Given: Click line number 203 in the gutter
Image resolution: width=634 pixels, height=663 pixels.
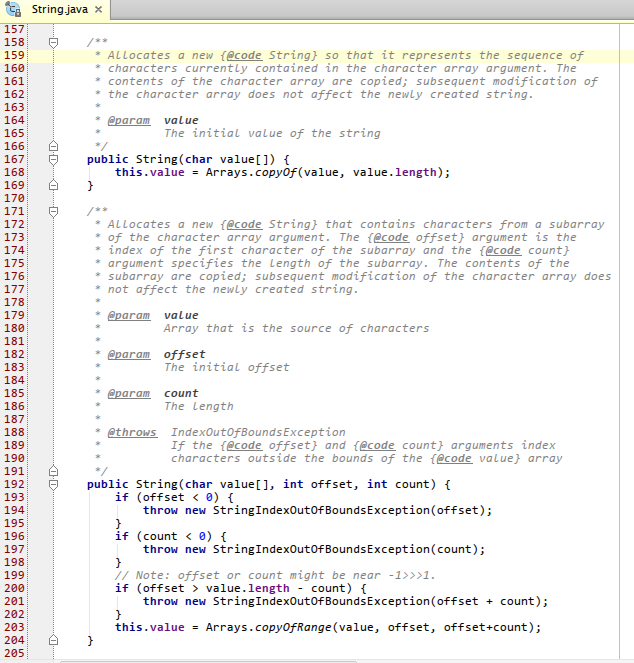Looking at the screenshot, I should pyautogui.click(x=14, y=627).
